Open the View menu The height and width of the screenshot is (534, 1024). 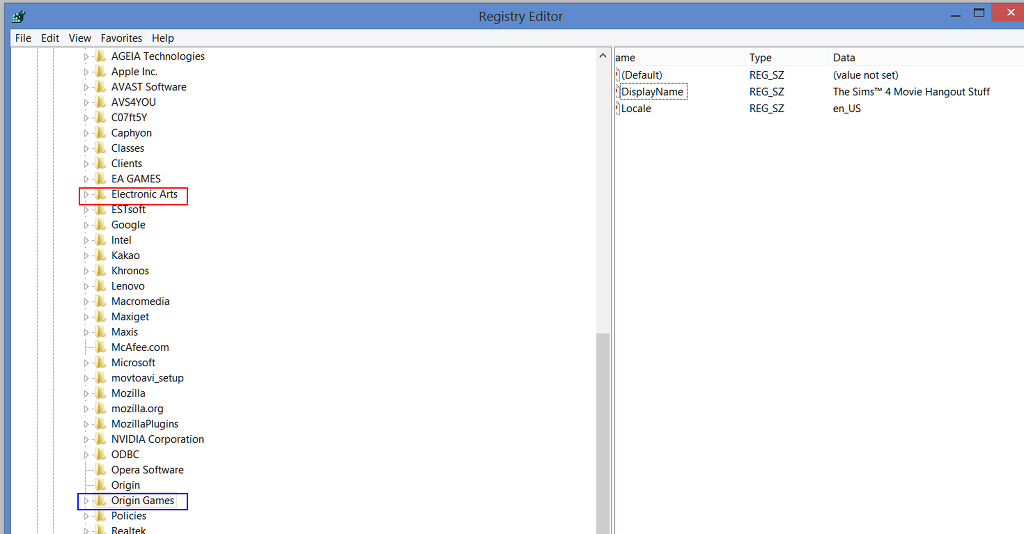pyautogui.click(x=80, y=38)
